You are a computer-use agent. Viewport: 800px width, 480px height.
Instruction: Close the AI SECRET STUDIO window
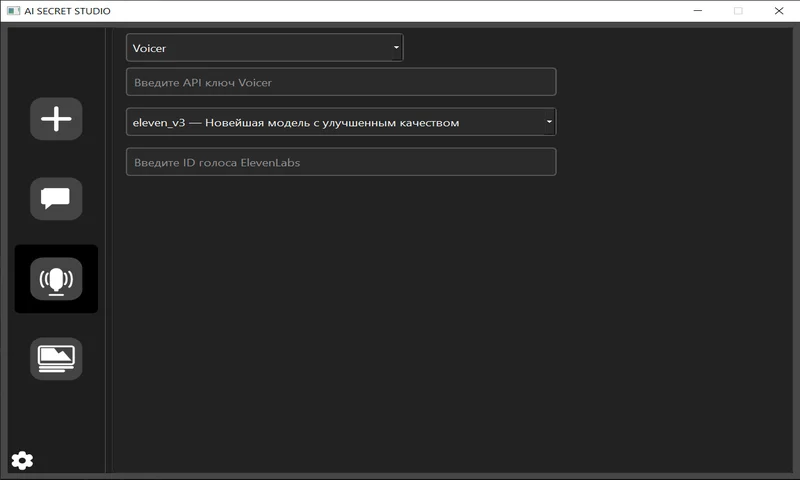[779, 11]
